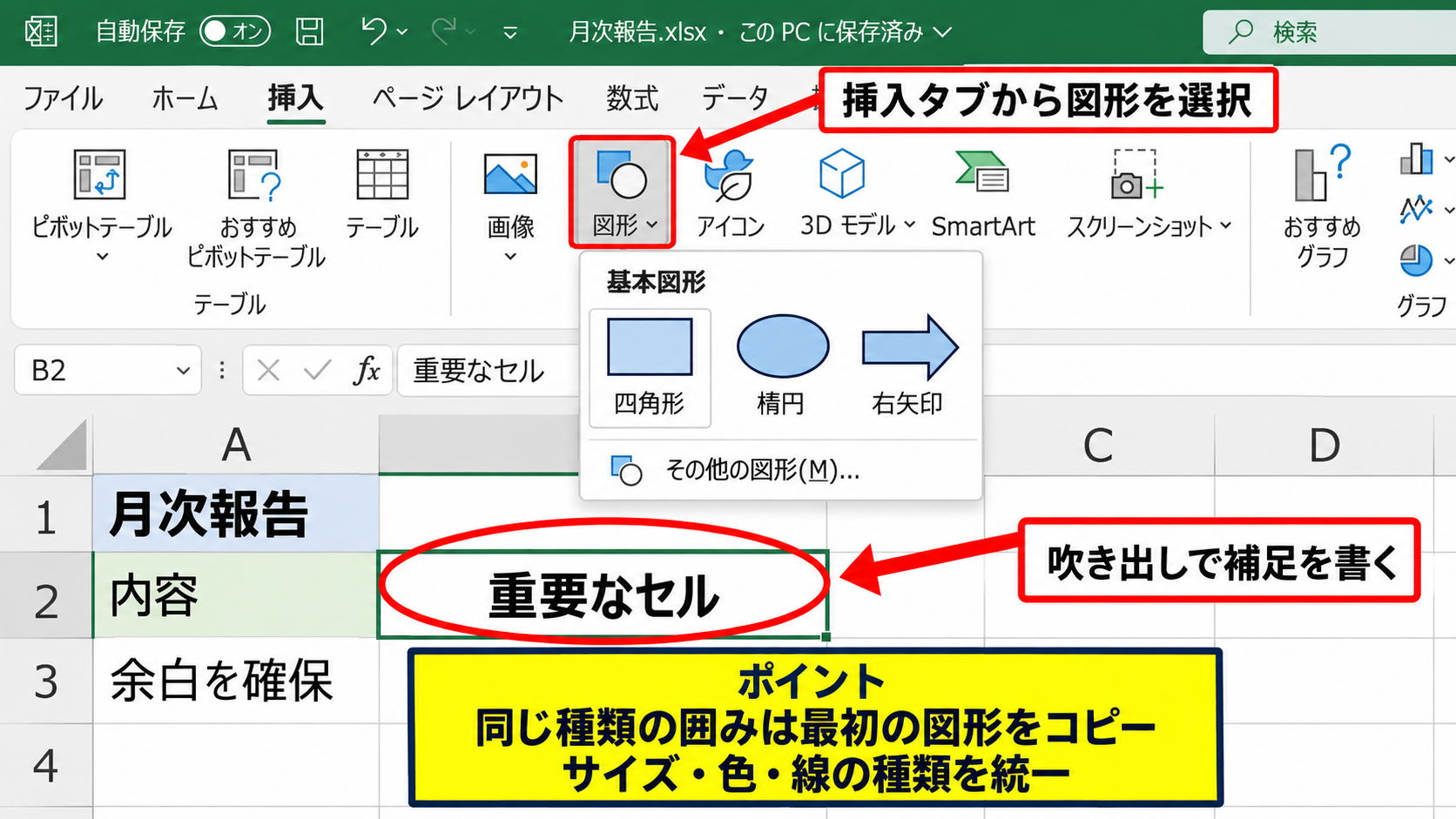Image resolution: width=1456 pixels, height=819 pixels.
Task: Click the save floppy disk icon
Action: (x=309, y=32)
